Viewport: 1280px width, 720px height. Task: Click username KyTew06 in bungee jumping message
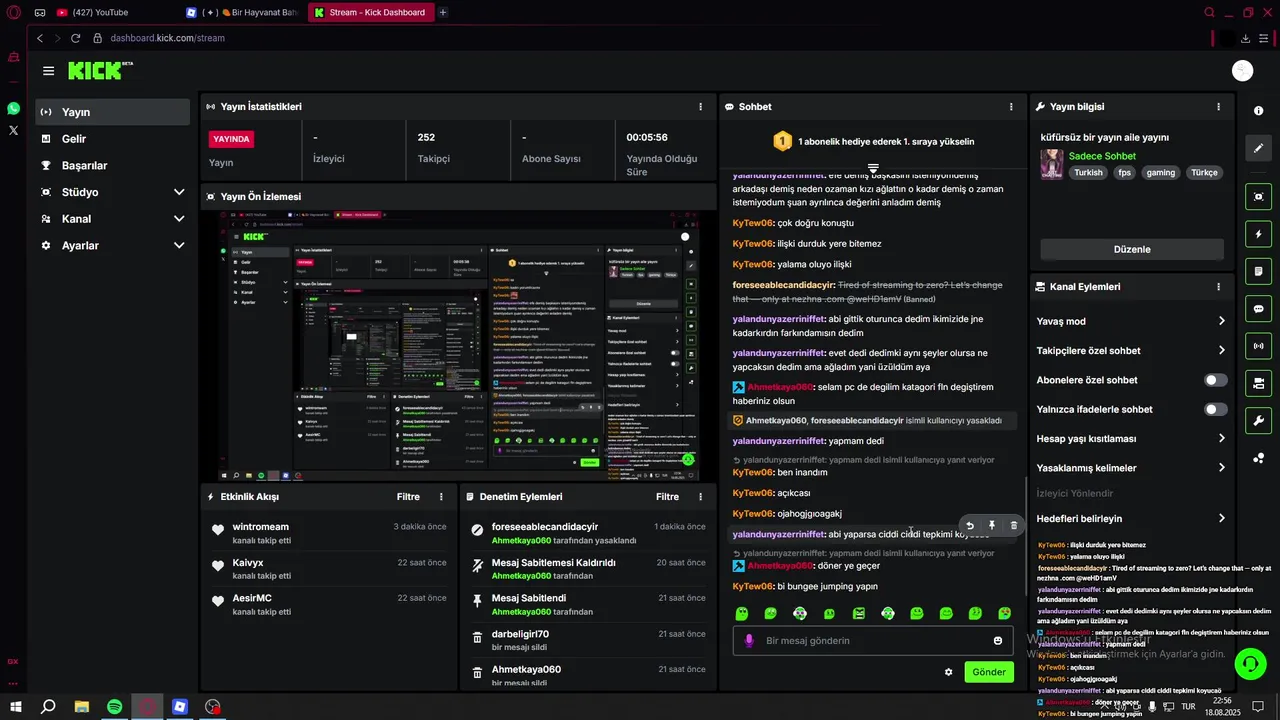[752, 586]
